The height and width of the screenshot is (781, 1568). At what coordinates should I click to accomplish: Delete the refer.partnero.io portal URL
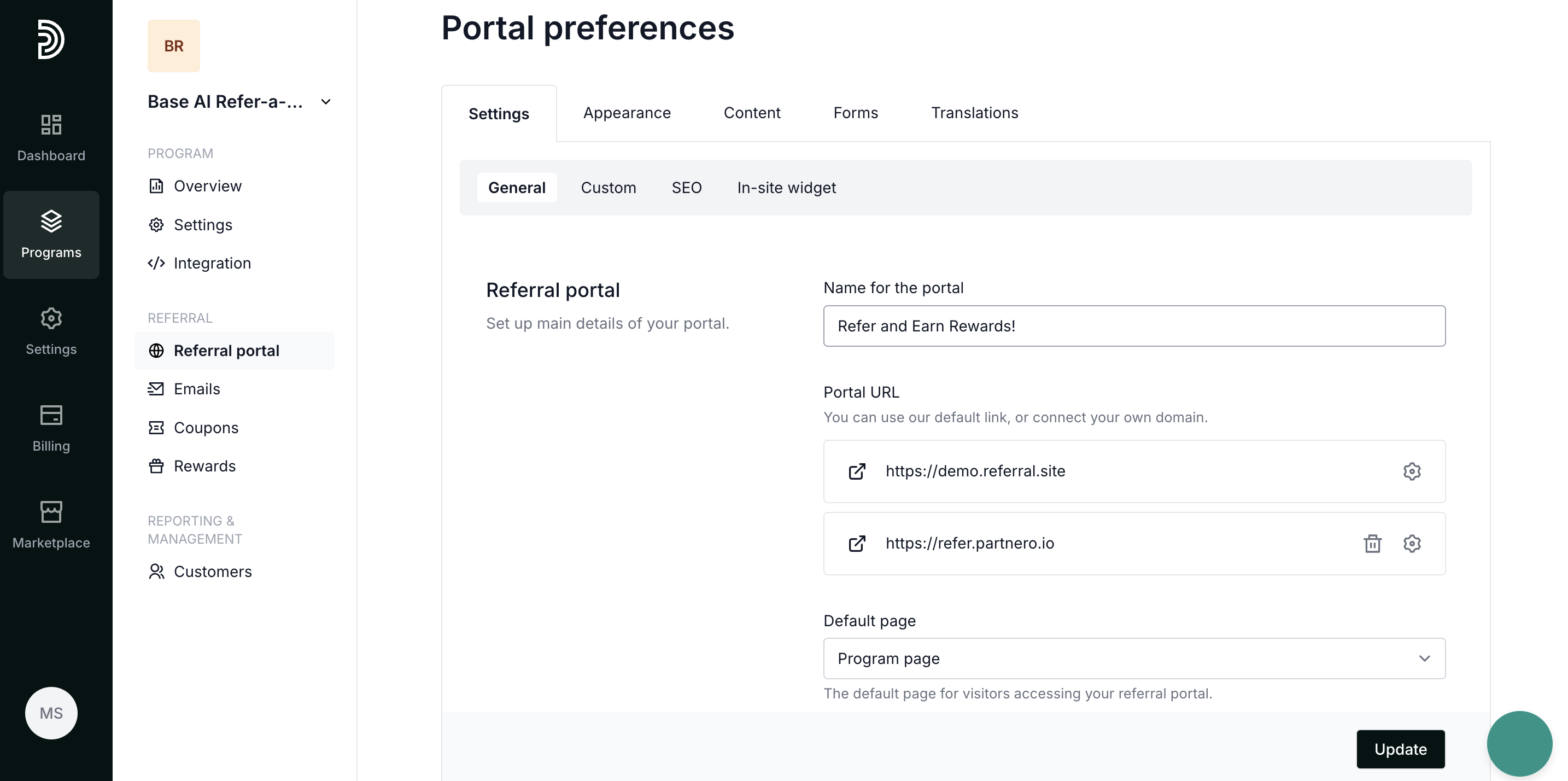(x=1372, y=544)
